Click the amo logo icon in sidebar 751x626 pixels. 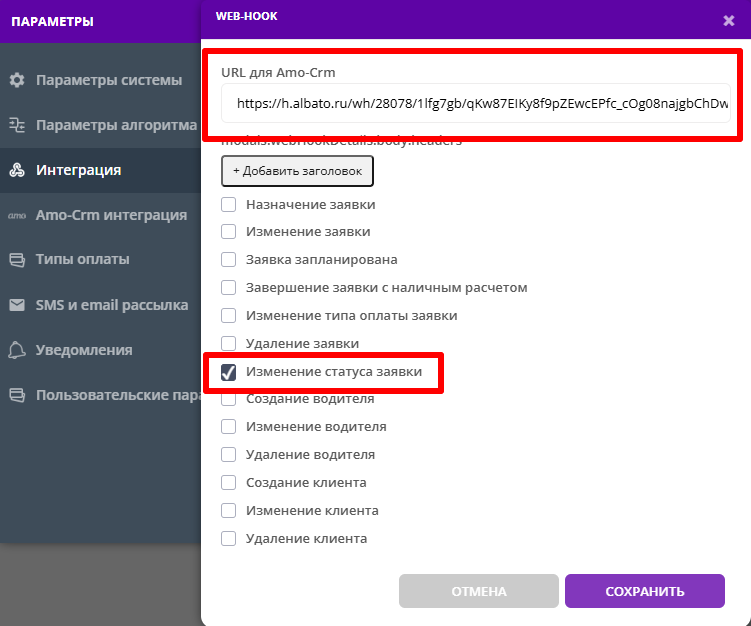tap(16, 215)
